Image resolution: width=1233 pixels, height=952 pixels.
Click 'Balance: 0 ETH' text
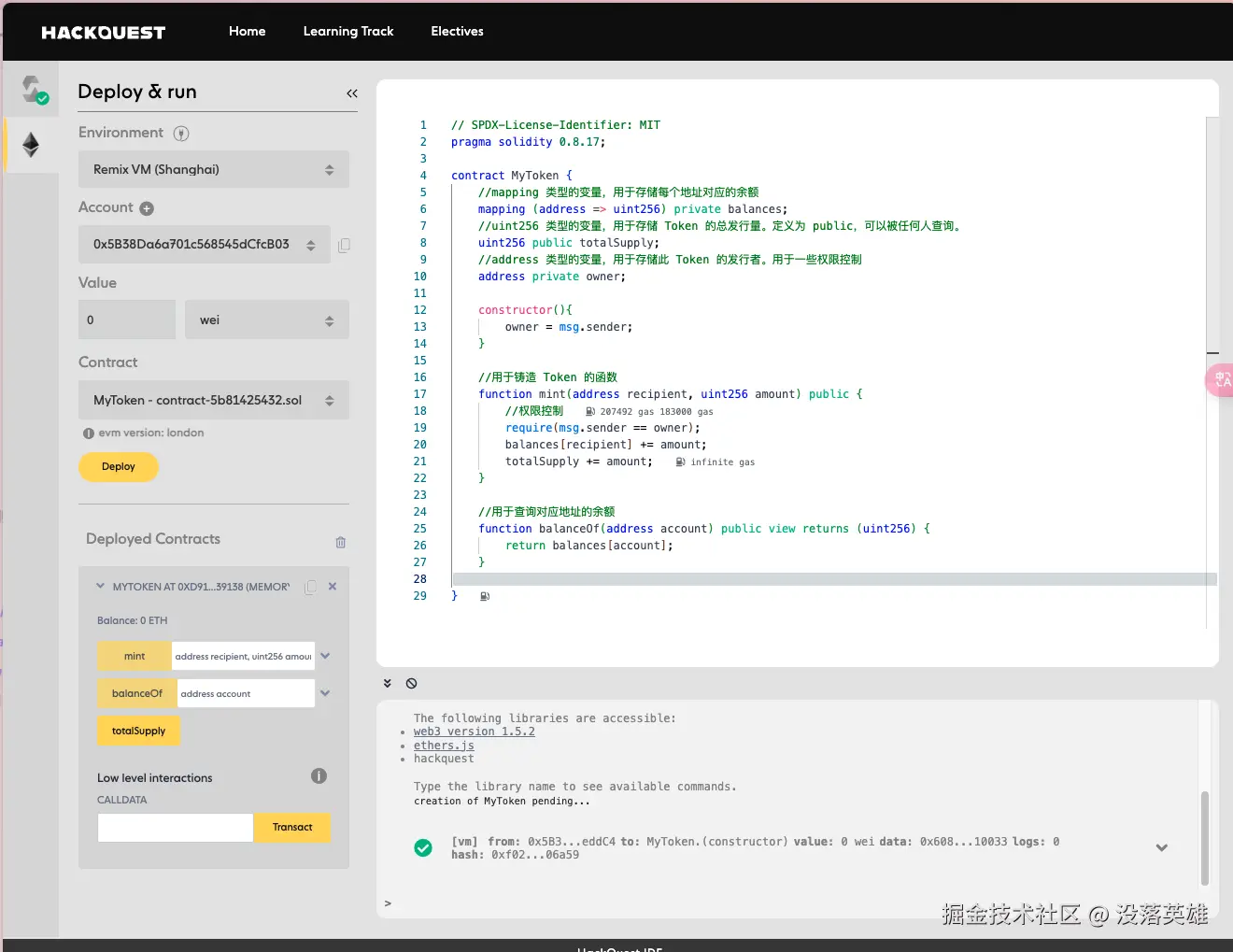point(133,620)
